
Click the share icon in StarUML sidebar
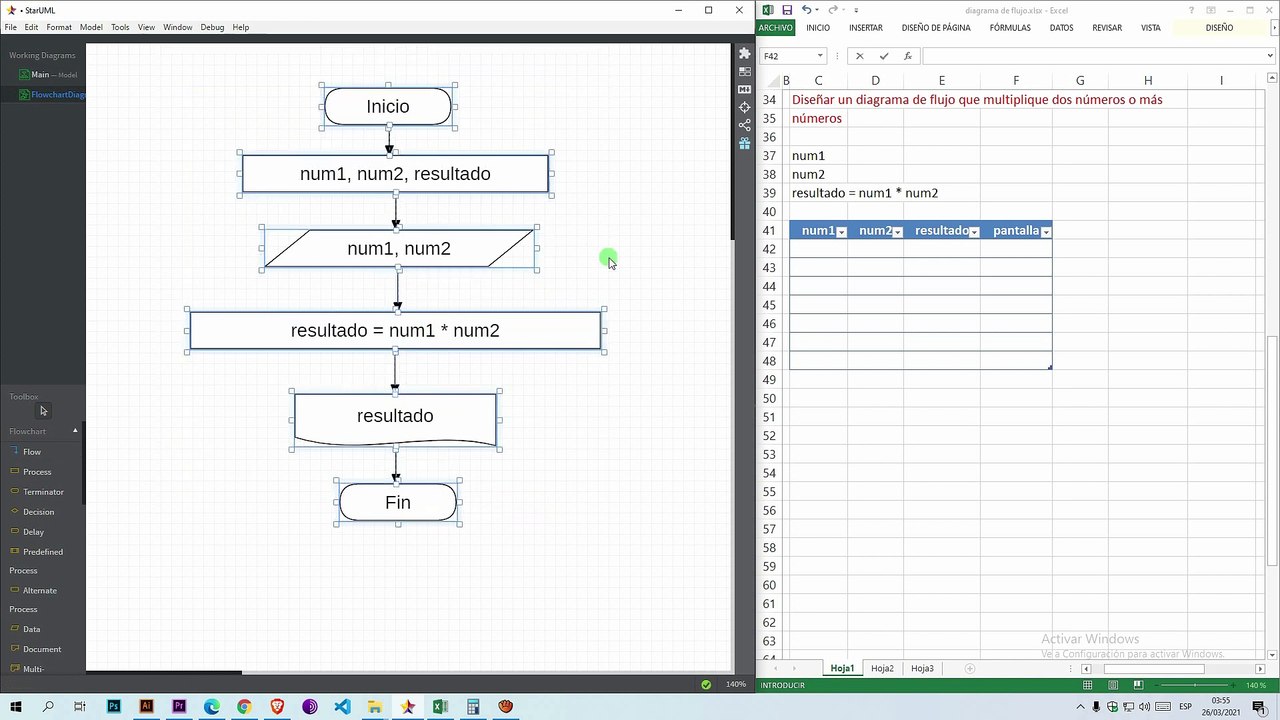744,125
